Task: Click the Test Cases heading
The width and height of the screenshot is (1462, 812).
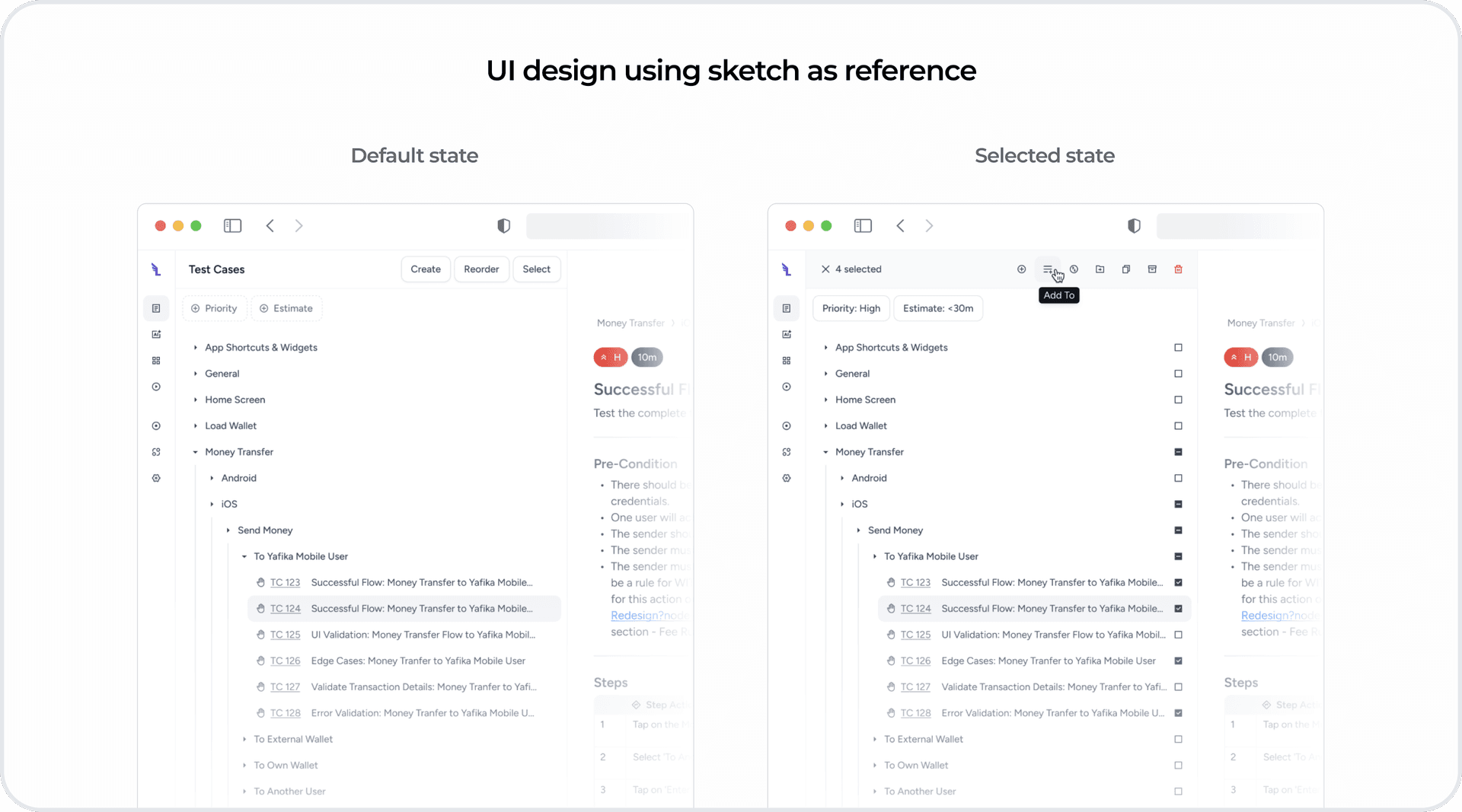Action: tap(216, 269)
